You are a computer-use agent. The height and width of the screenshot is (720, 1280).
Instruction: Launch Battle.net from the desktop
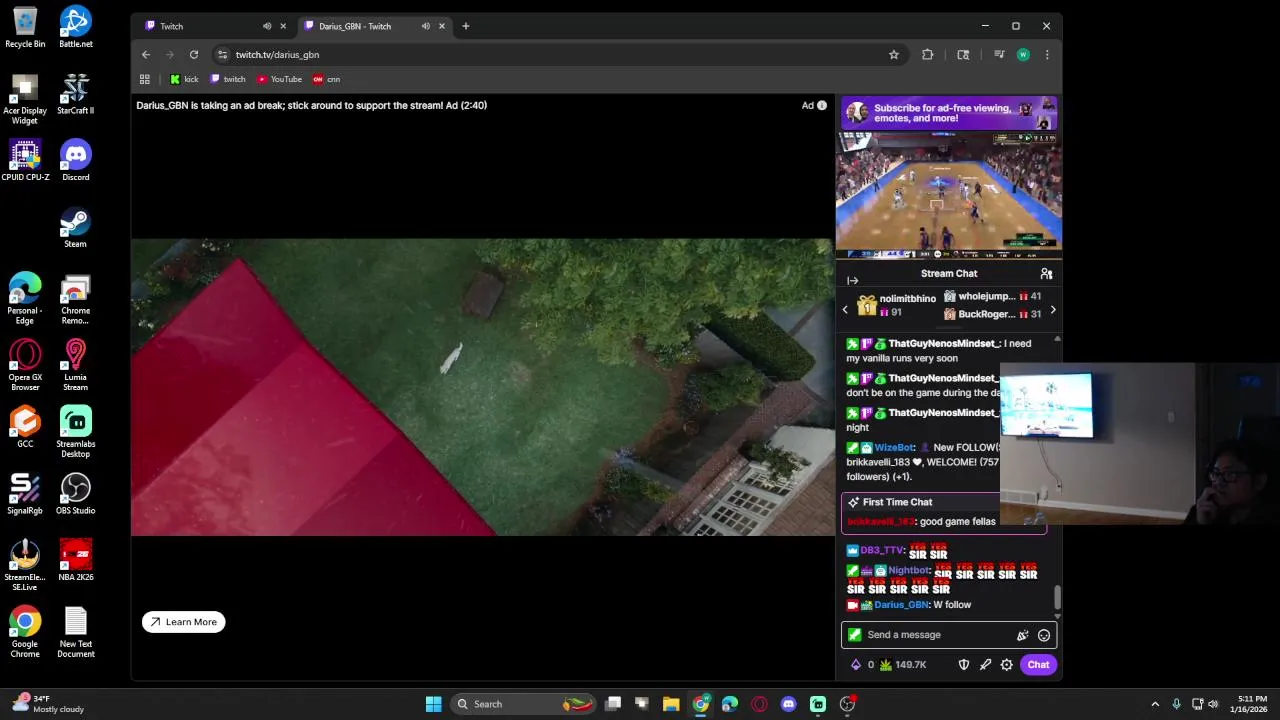(75, 27)
